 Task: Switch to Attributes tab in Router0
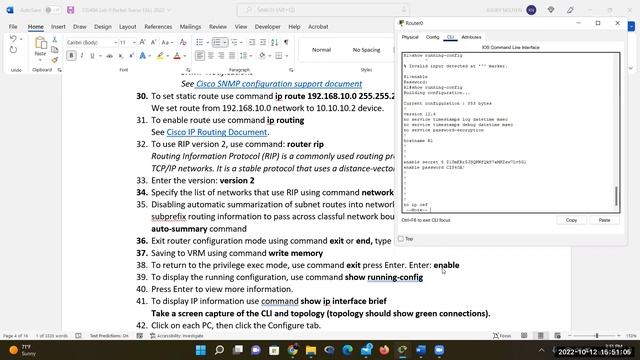coord(471,37)
